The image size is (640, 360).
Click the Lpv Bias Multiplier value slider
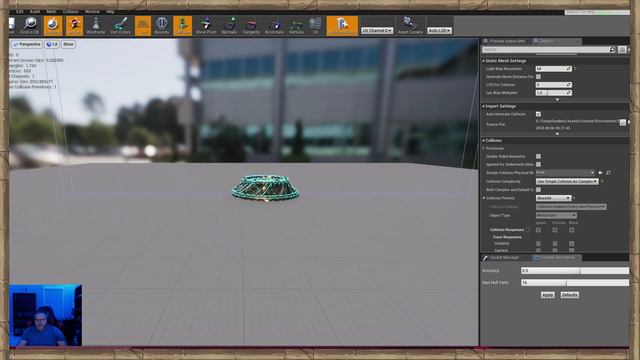click(x=553, y=93)
